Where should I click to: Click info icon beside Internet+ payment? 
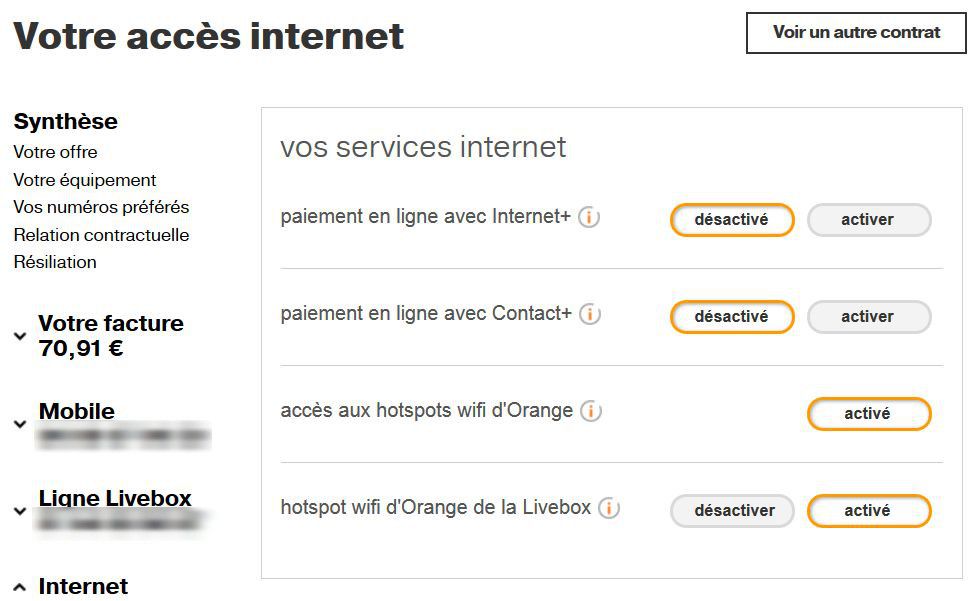[x=589, y=217]
